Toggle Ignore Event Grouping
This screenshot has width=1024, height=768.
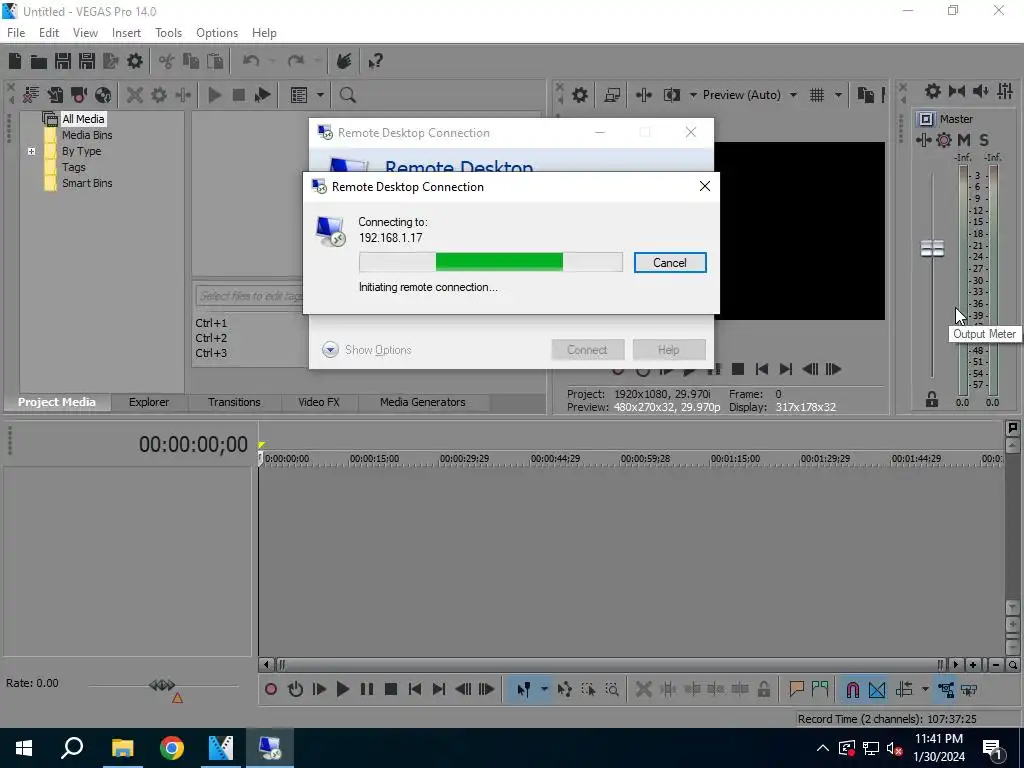(969, 690)
